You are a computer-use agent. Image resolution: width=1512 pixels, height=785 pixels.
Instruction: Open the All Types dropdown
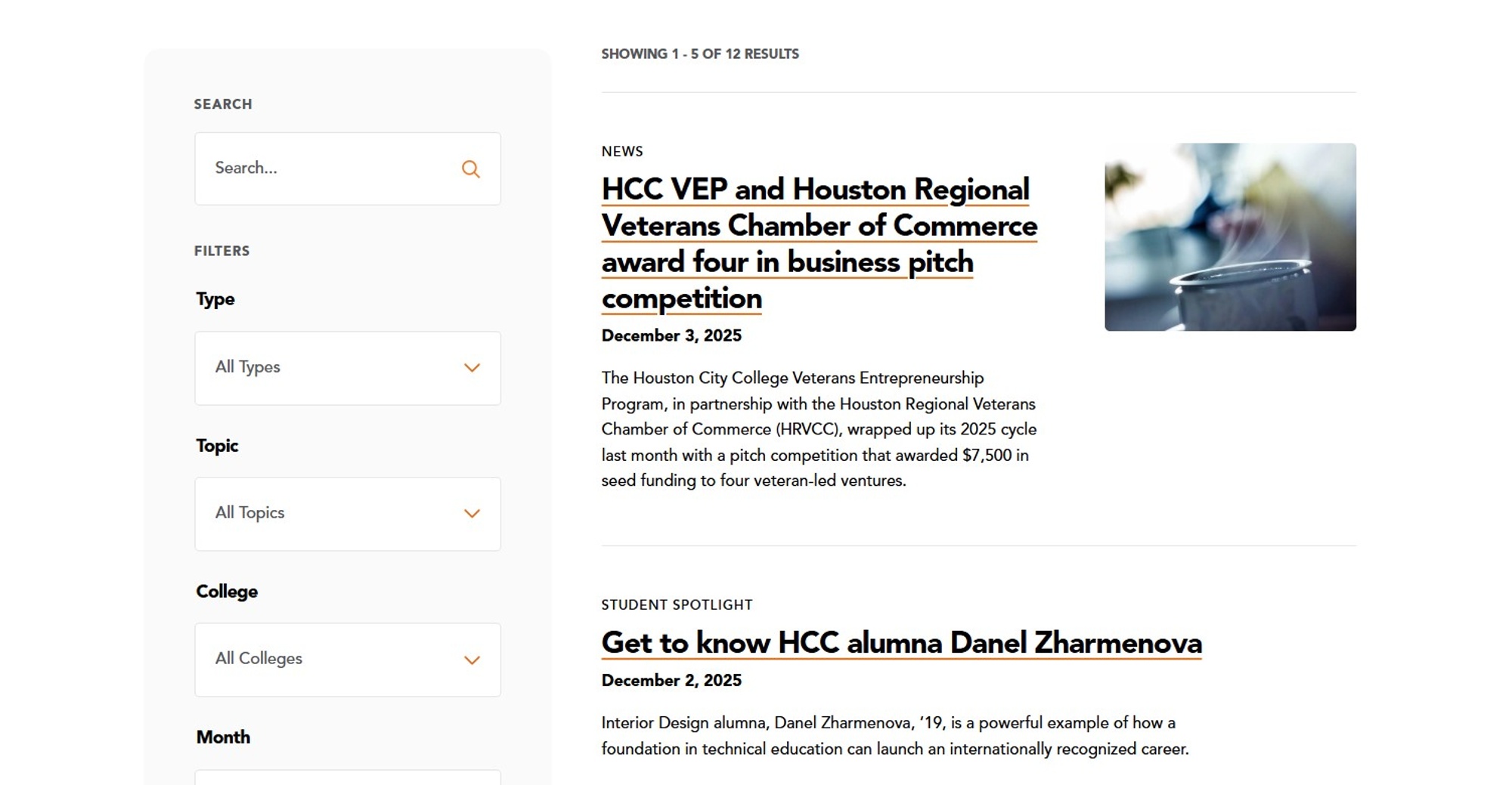point(347,368)
